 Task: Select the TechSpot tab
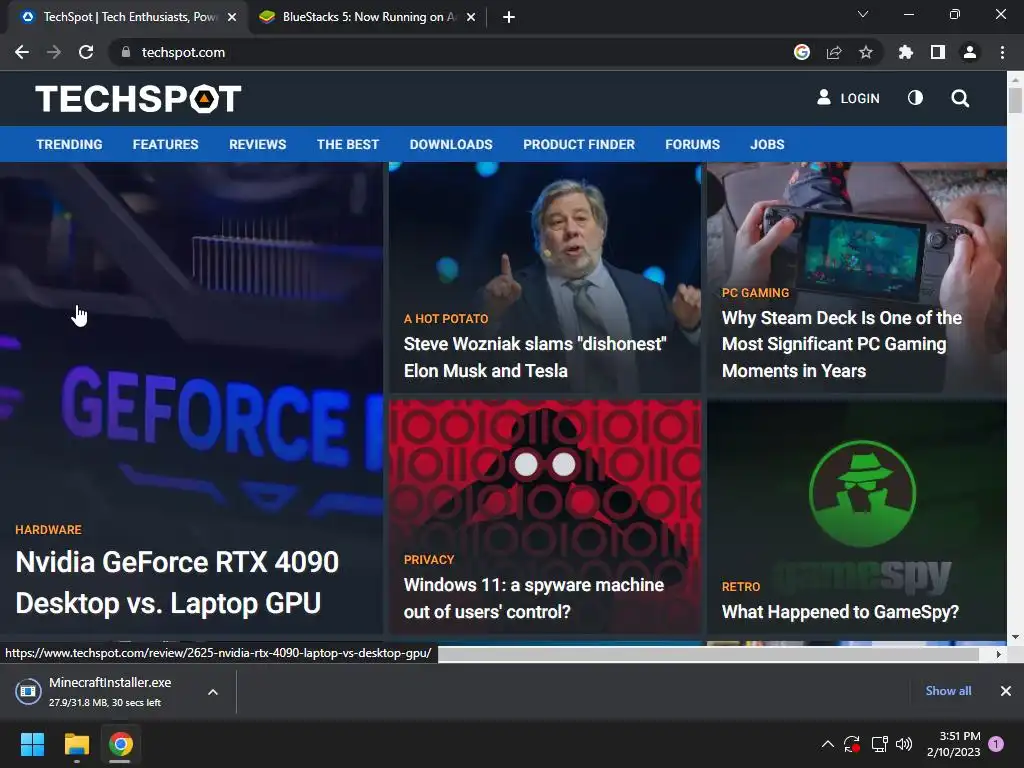pyautogui.click(x=129, y=17)
